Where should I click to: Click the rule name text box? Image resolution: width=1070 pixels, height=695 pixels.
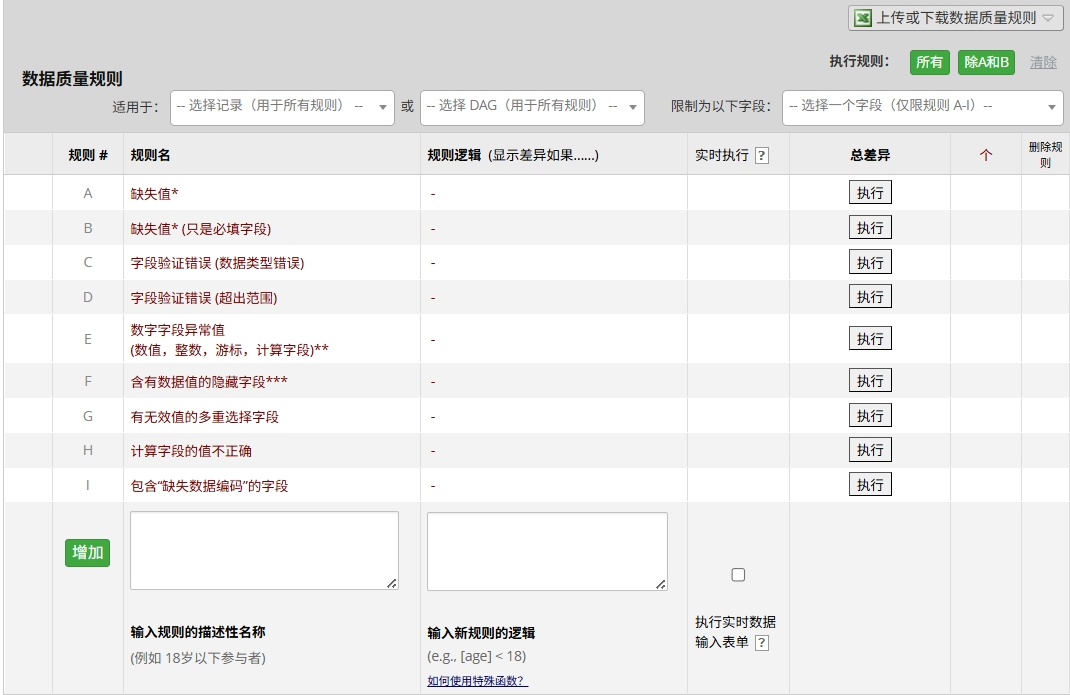[x=264, y=550]
